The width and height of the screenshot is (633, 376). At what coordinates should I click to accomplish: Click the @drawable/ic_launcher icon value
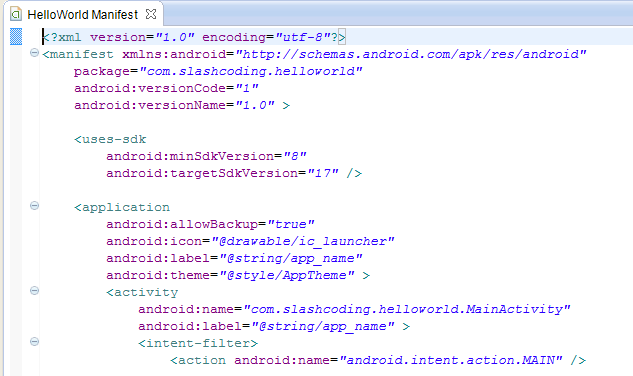[303, 242]
